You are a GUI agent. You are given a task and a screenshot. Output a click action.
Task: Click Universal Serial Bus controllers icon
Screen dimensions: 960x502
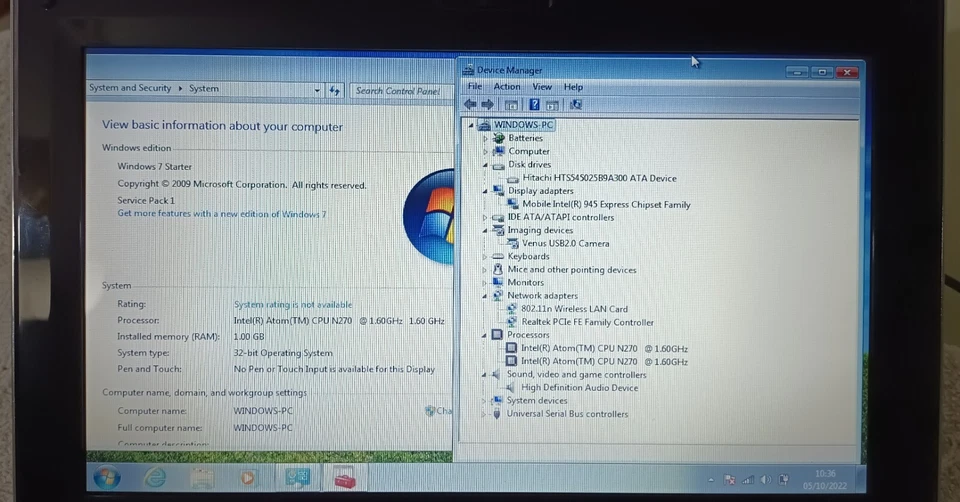click(497, 414)
